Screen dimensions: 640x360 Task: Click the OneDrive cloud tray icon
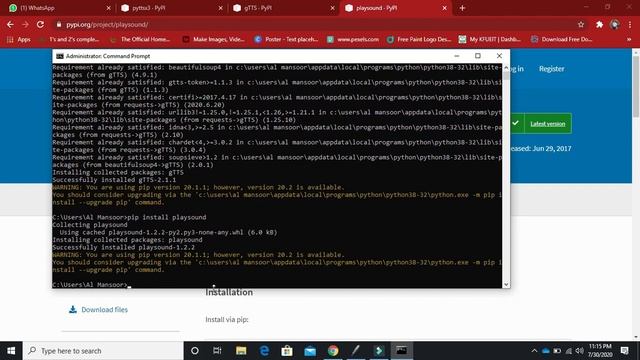click(546, 351)
